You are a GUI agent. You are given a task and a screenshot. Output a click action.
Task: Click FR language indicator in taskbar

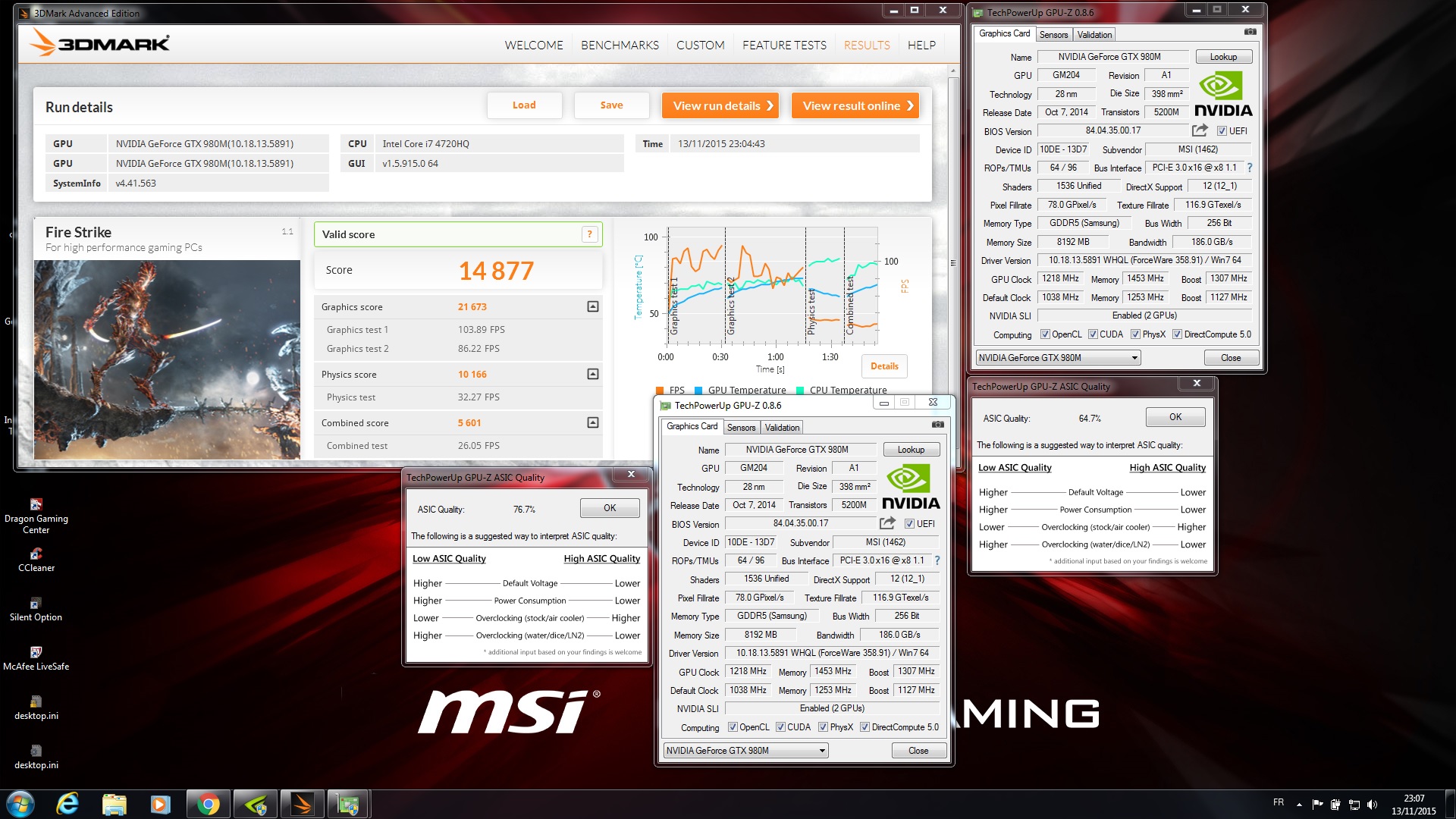[1279, 802]
